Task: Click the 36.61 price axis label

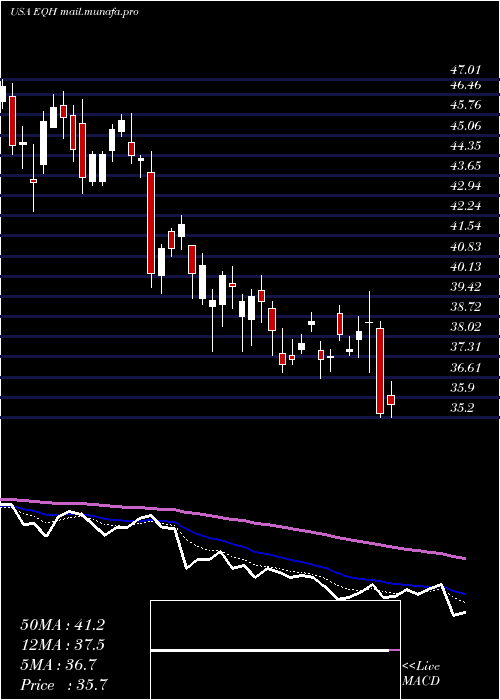Action: (x=465, y=368)
